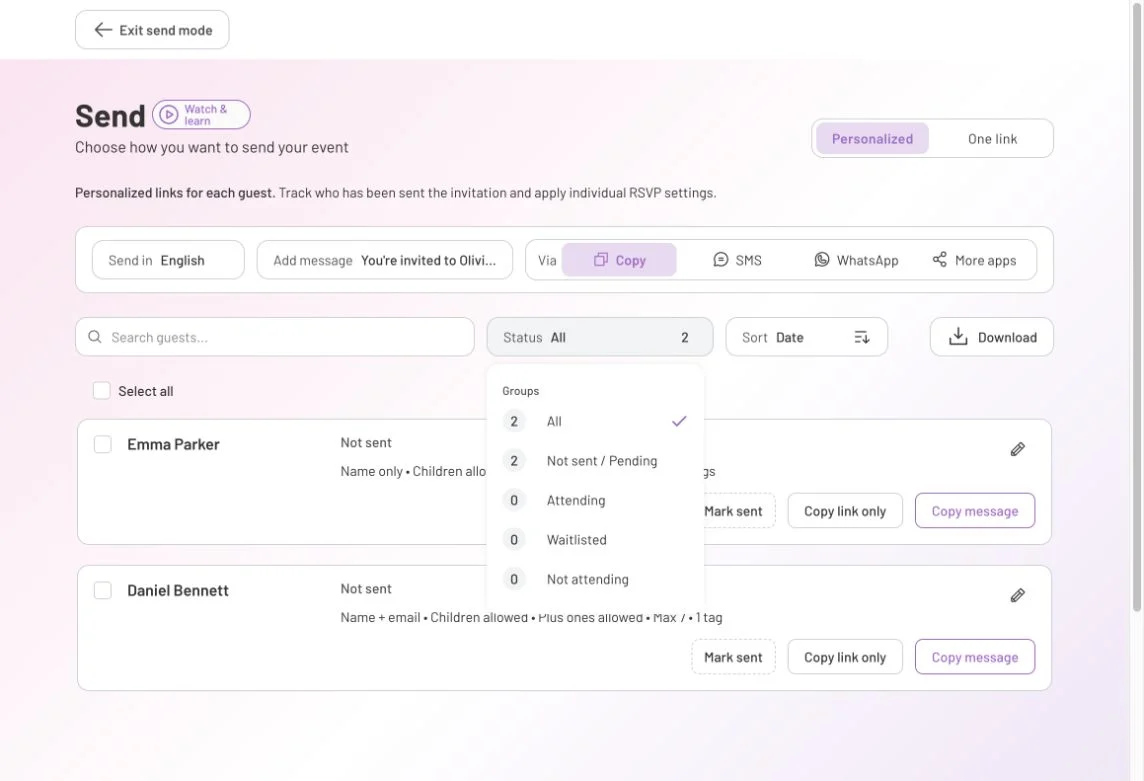Open the Watch & learn tutorial

(201, 115)
